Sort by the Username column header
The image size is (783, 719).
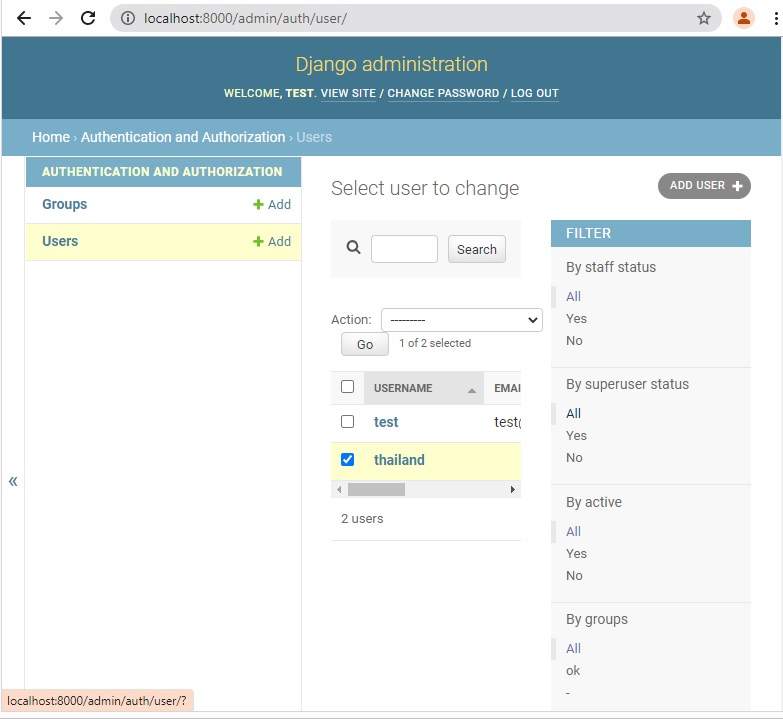click(403, 388)
